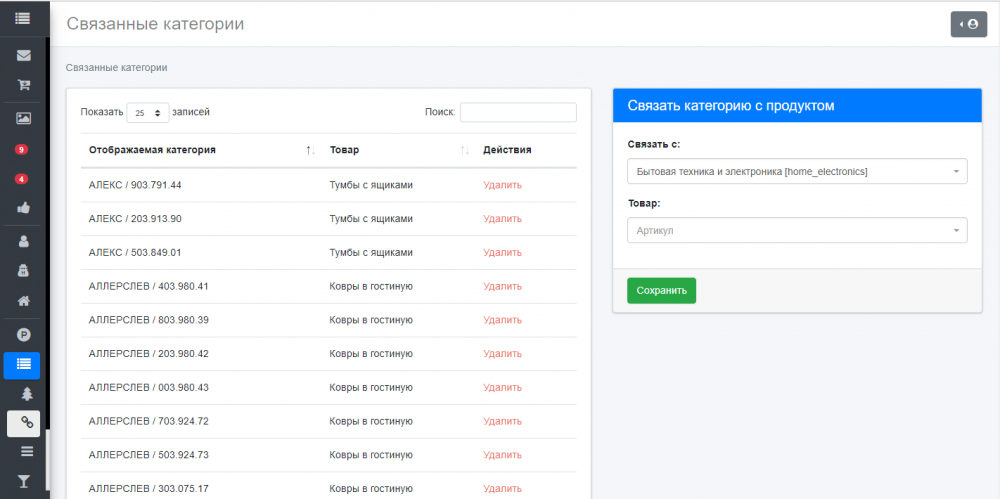1000x499 pixels.
Task: Delete the АЛЕКС / 903.791.44 row
Action: pos(502,185)
